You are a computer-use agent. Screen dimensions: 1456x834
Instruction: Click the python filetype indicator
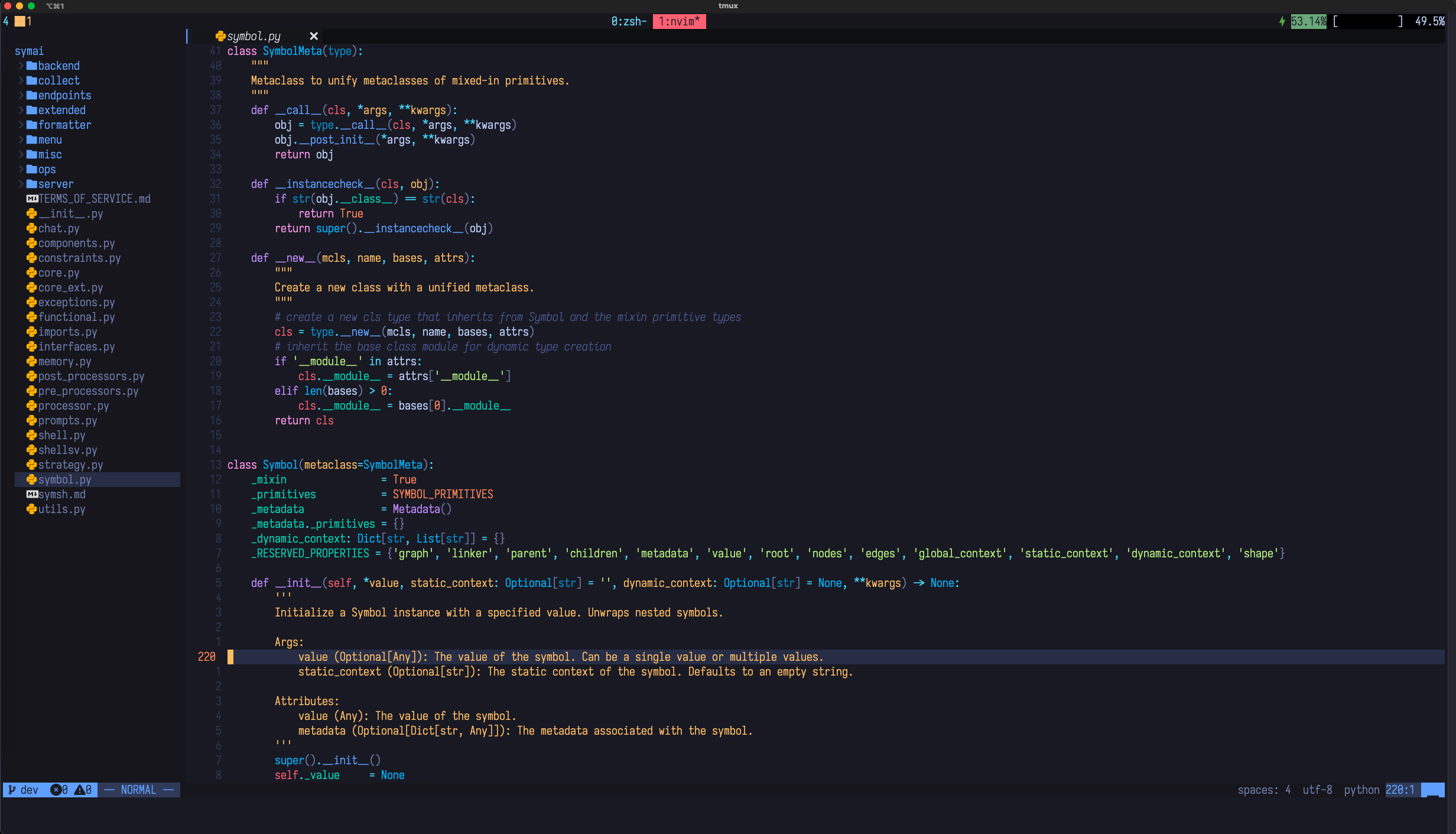pos(1361,790)
